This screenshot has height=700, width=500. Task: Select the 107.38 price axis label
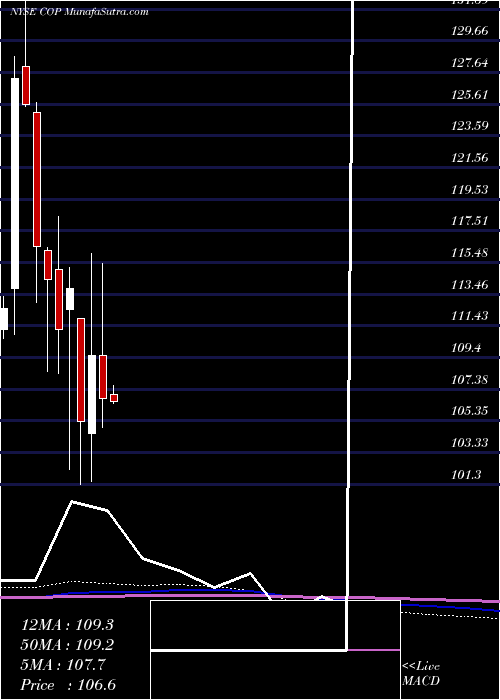click(x=470, y=379)
